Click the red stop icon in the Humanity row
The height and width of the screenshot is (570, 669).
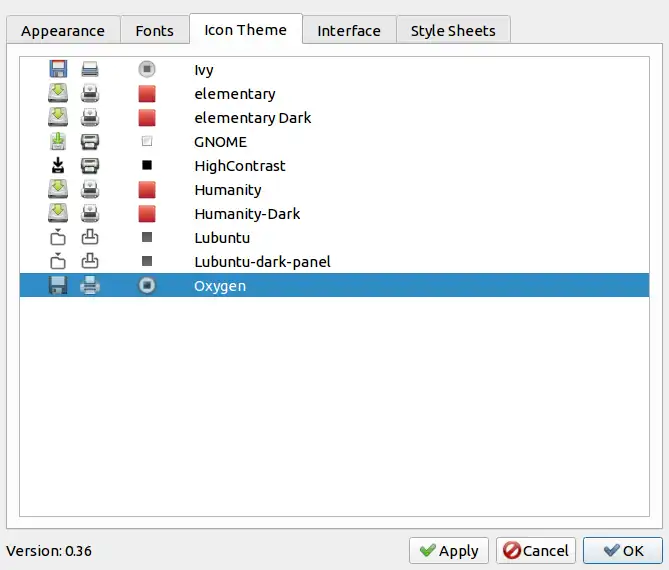tap(147, 189)
